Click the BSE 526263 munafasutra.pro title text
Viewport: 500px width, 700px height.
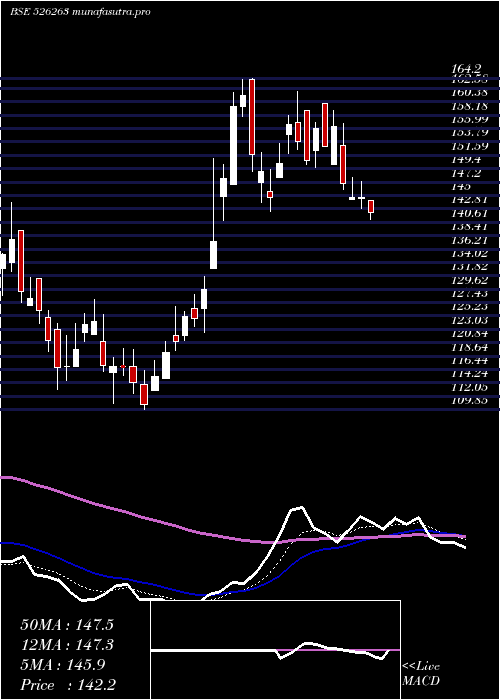[80, 12]
